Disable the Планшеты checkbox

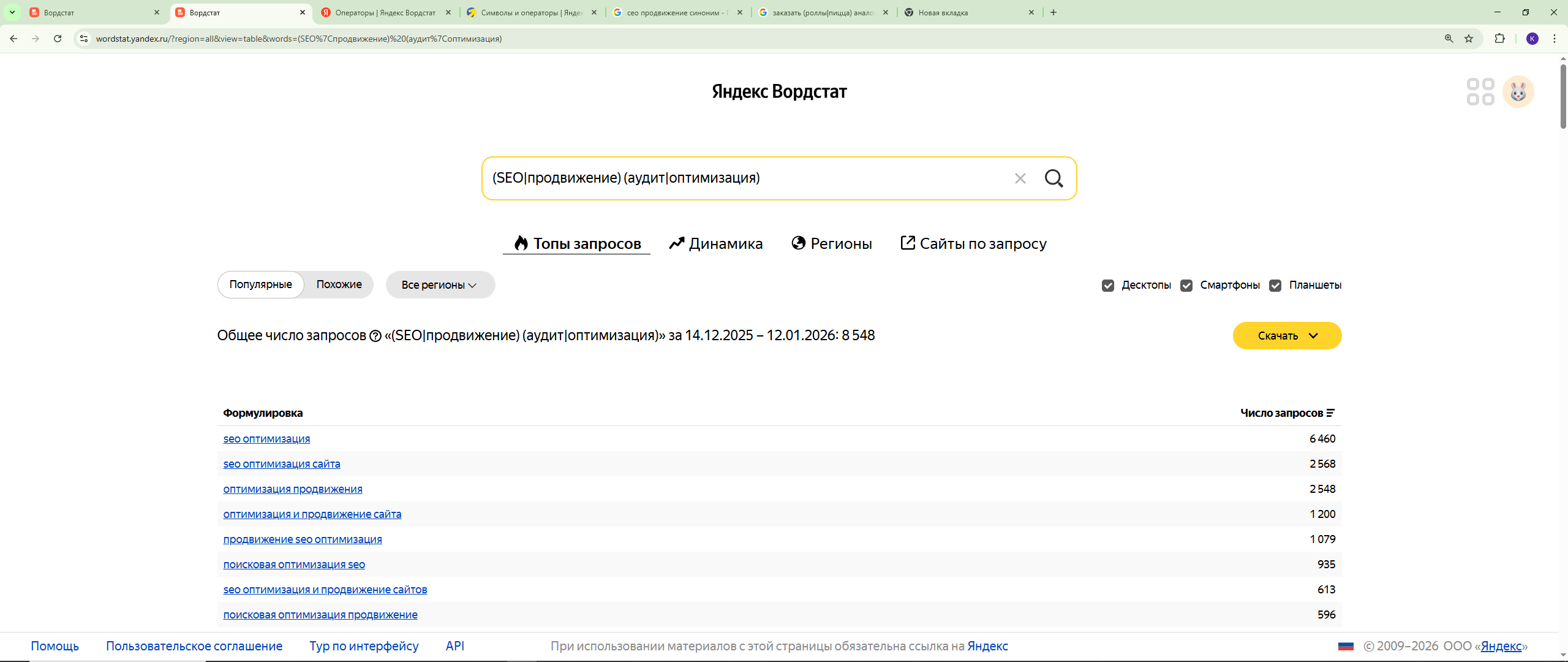click(x=1275, y=286)
